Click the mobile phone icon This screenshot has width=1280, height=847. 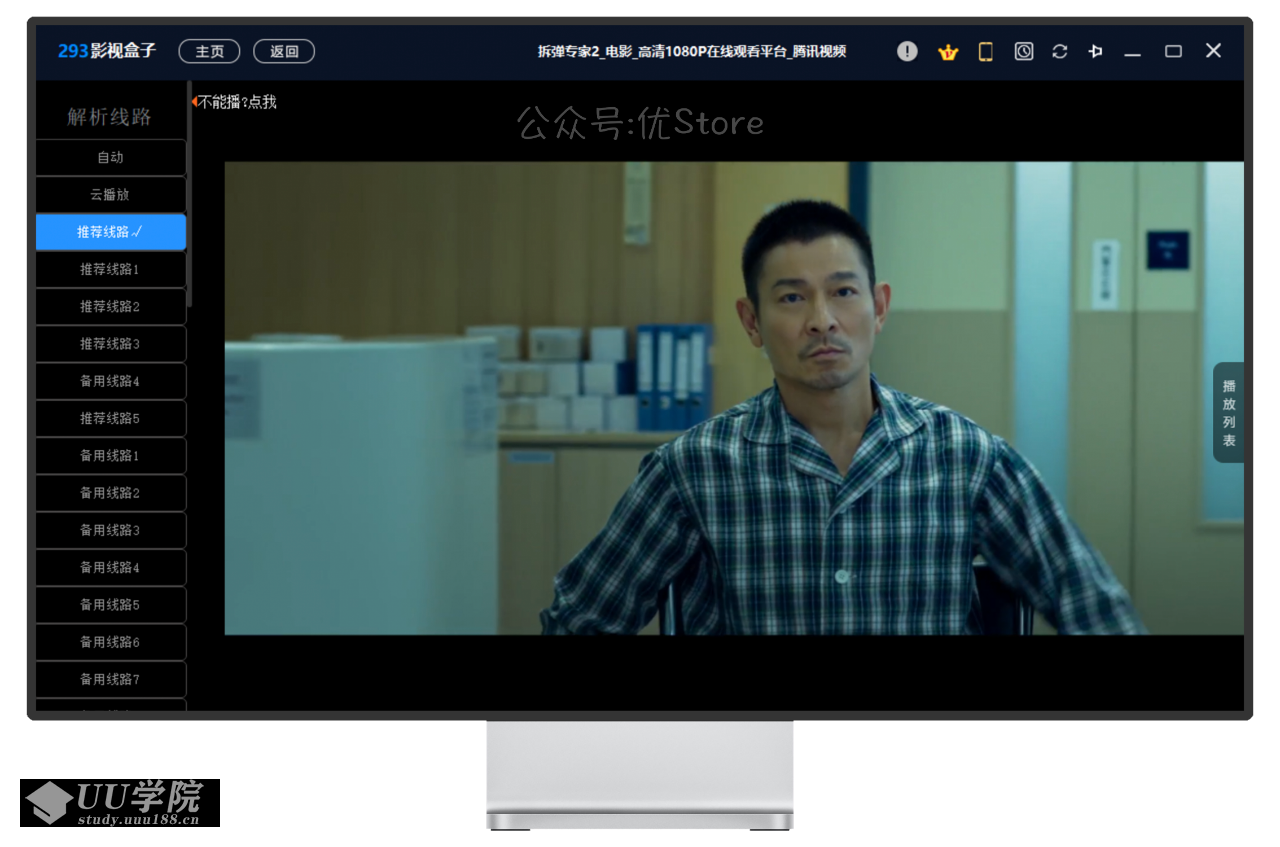(x=986, y=51)
